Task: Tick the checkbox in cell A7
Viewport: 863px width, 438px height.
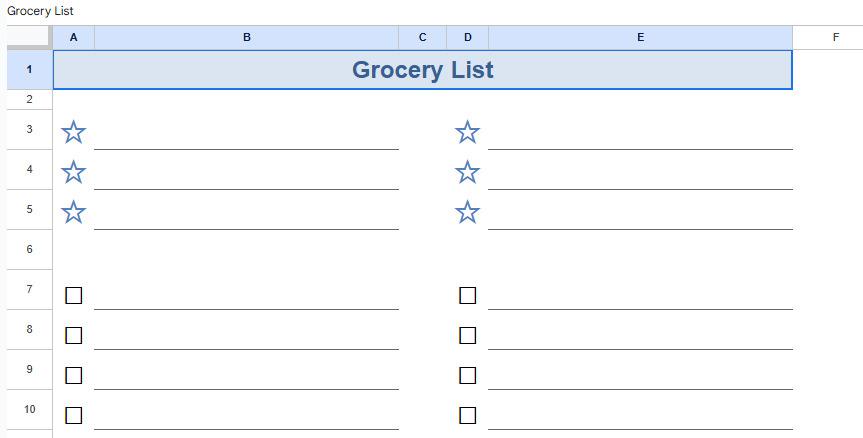Action: 73,295
